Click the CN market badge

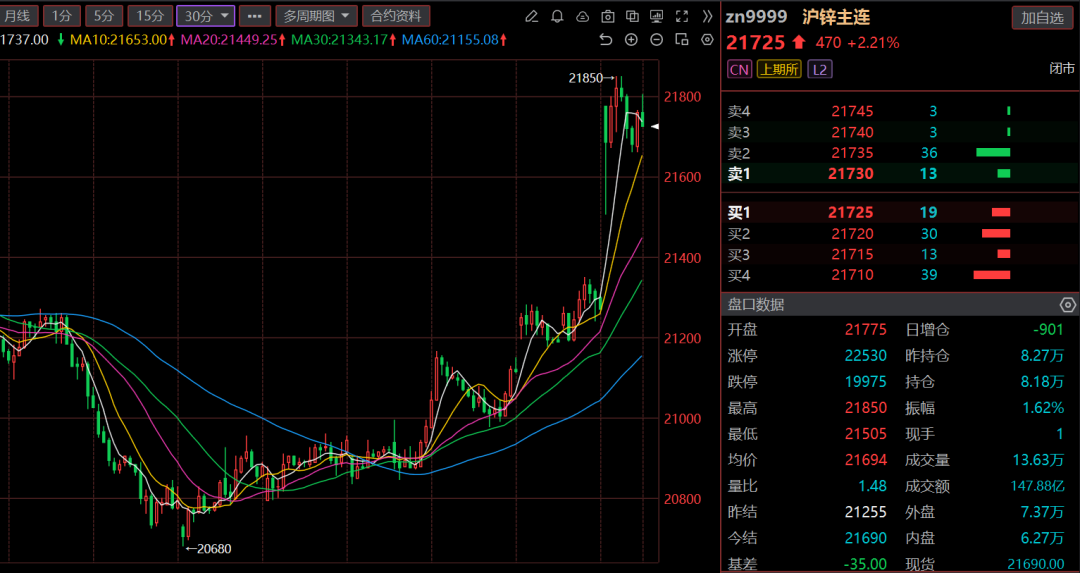pyautogui.click(x=739, y=70)
